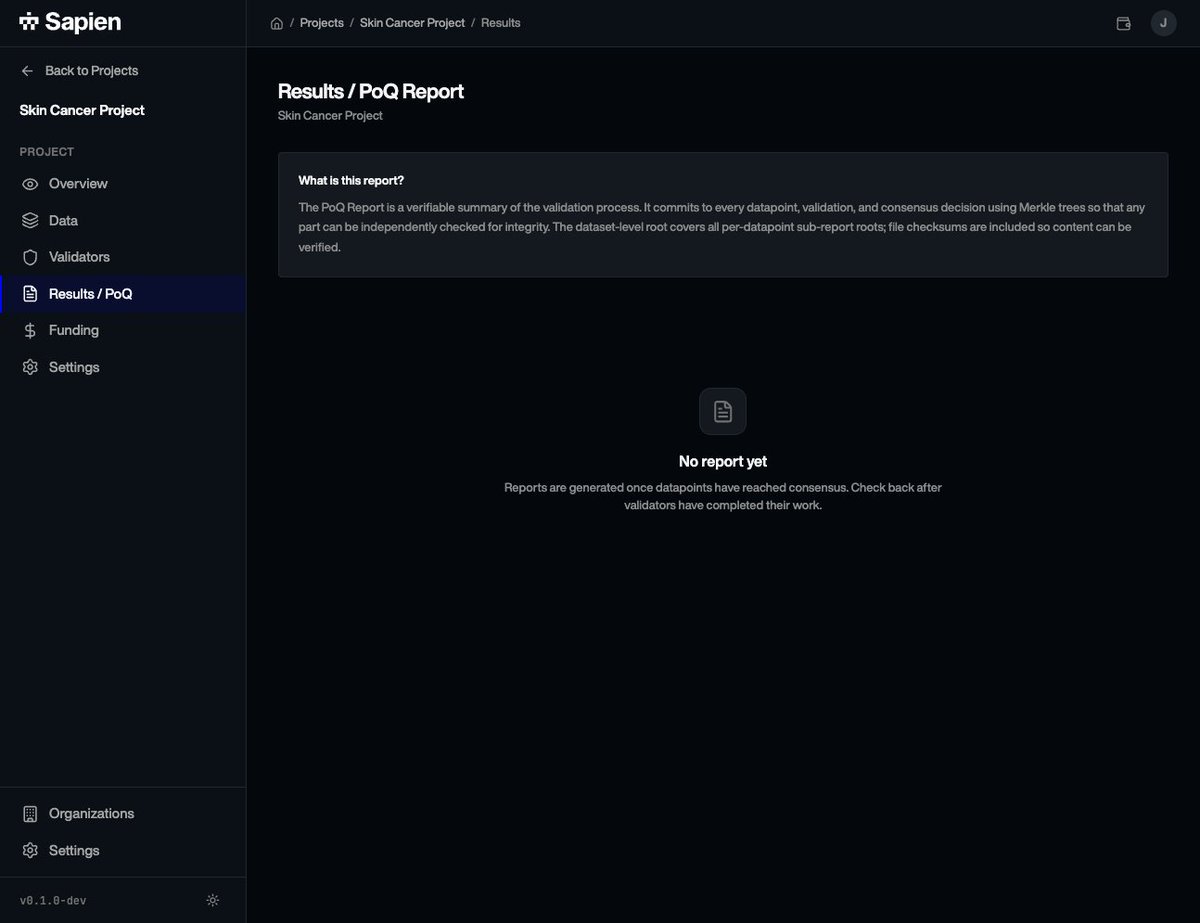The image size is (1200, 923).
Task: Click Skin Cancer Project subtitle under page title
Action: coord(330,116)
